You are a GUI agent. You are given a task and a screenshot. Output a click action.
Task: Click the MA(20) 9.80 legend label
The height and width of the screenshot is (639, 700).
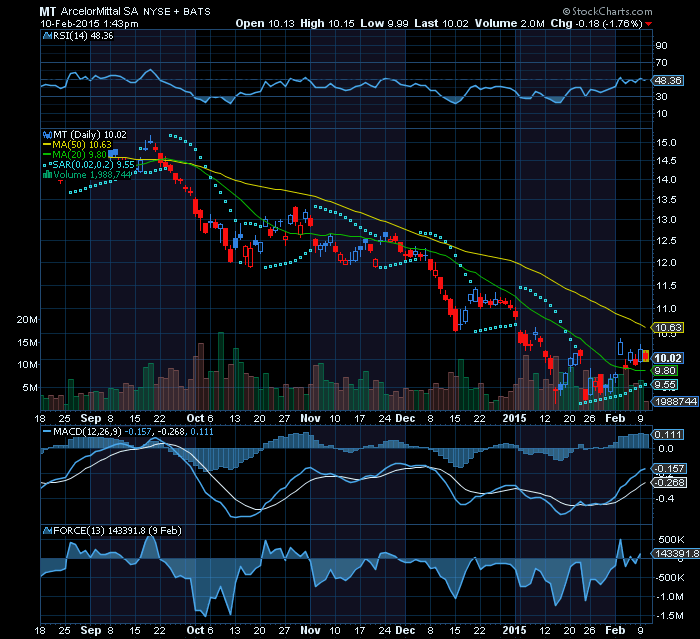tap(79, 155)
